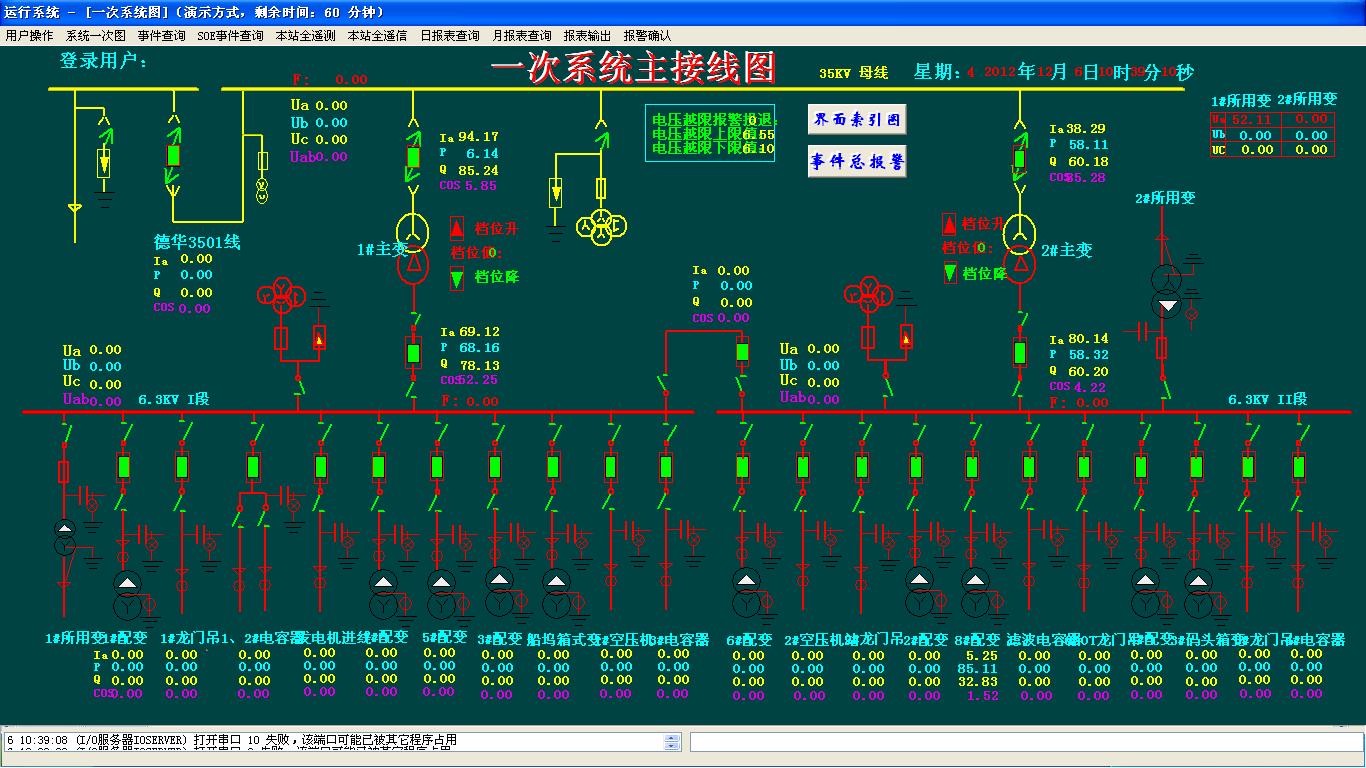Click the 事件总报警 button
Image resolution: width=1366 pixels, height=768 pixels.
857,161
